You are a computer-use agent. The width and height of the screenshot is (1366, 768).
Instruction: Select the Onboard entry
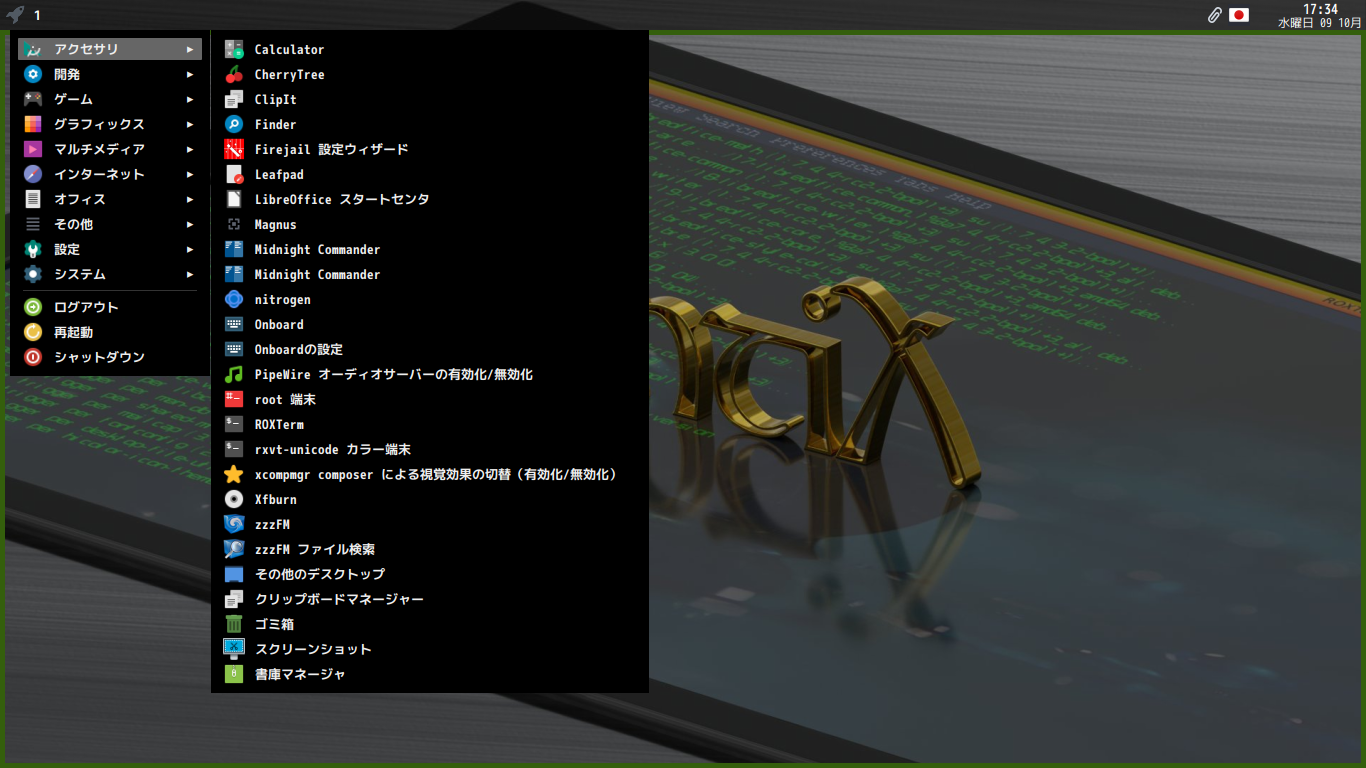[430, 324]
